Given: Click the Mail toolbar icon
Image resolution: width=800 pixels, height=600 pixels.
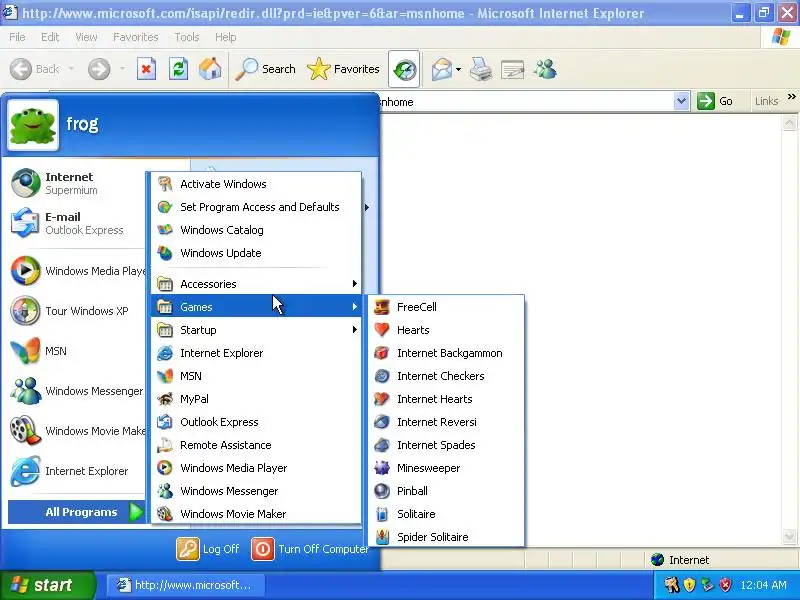Looking at the screenshot, I should (442, 69).
